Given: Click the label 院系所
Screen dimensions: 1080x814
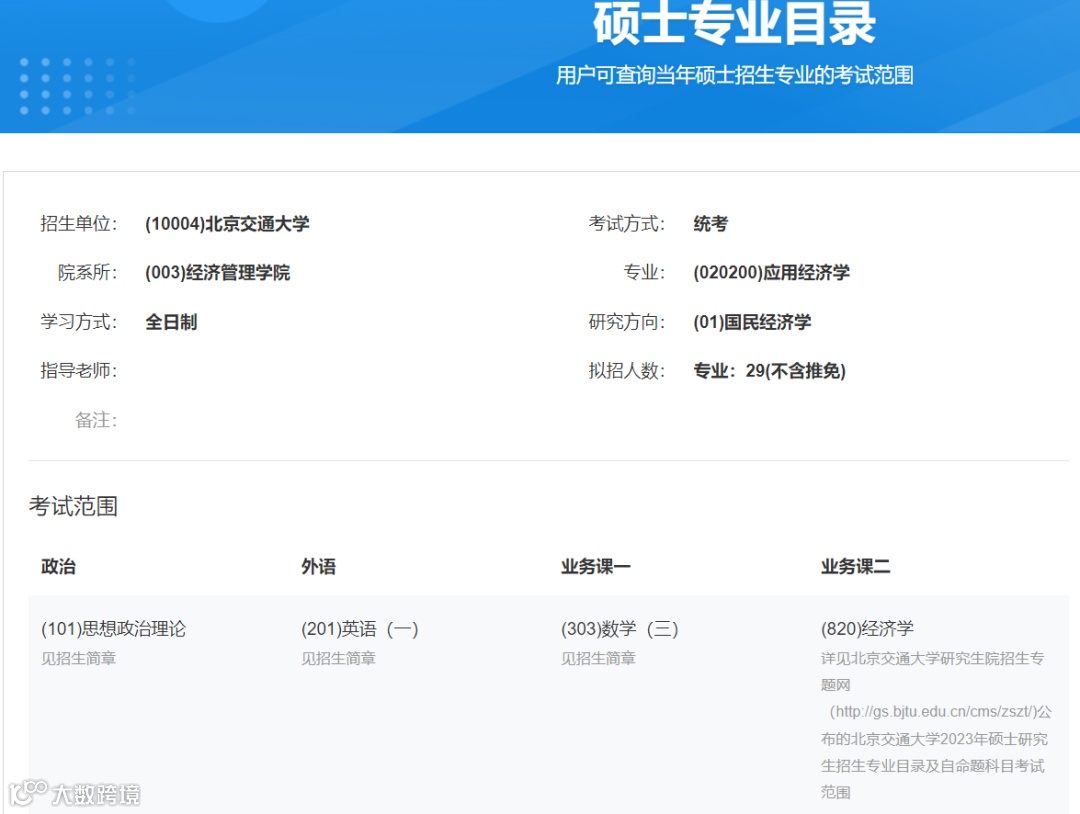Looking at the screenshot, I should pos(87,273).
